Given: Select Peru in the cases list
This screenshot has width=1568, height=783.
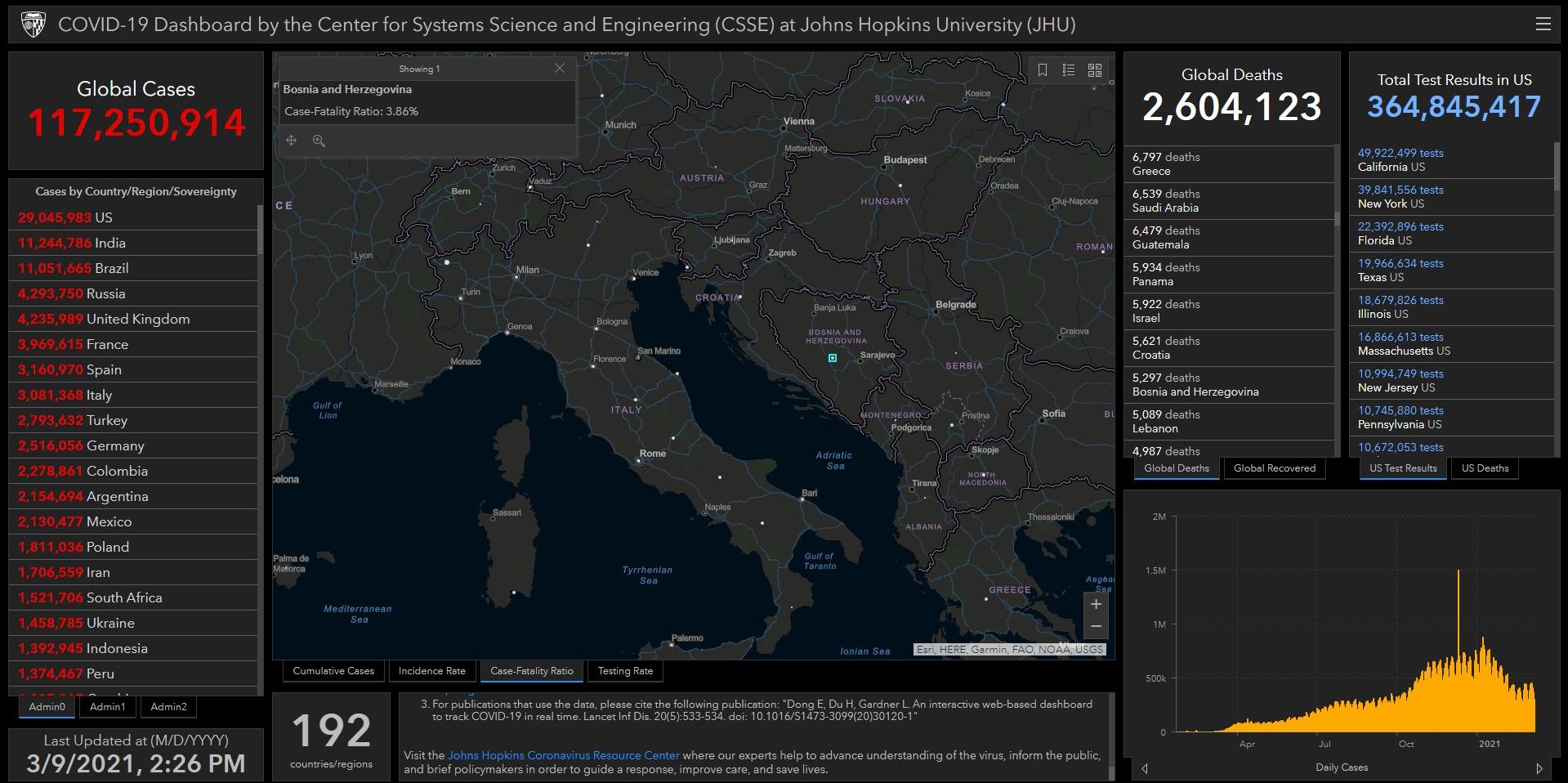Looking at the screenshot, I should 133,673.
